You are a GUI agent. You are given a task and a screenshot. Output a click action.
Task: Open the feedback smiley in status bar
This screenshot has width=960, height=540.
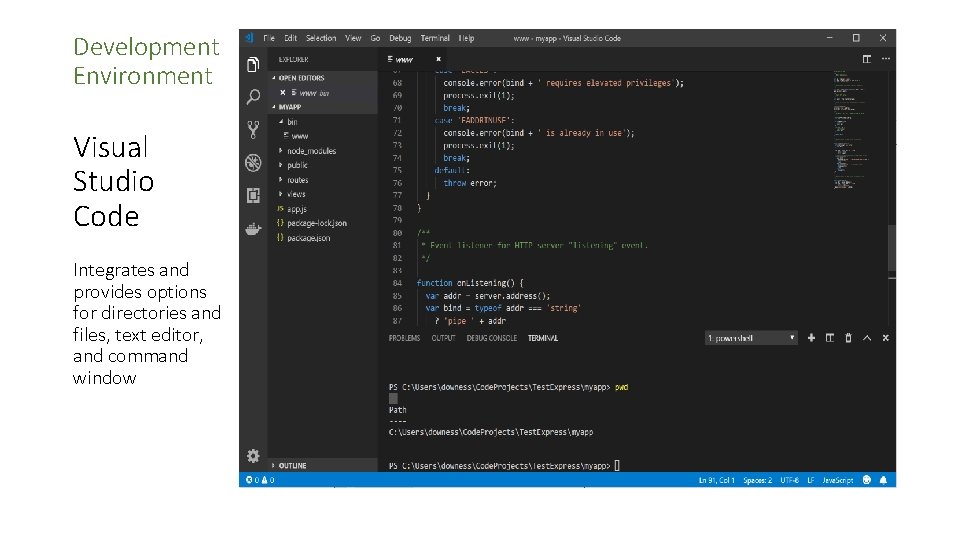[x=867, y=480]
